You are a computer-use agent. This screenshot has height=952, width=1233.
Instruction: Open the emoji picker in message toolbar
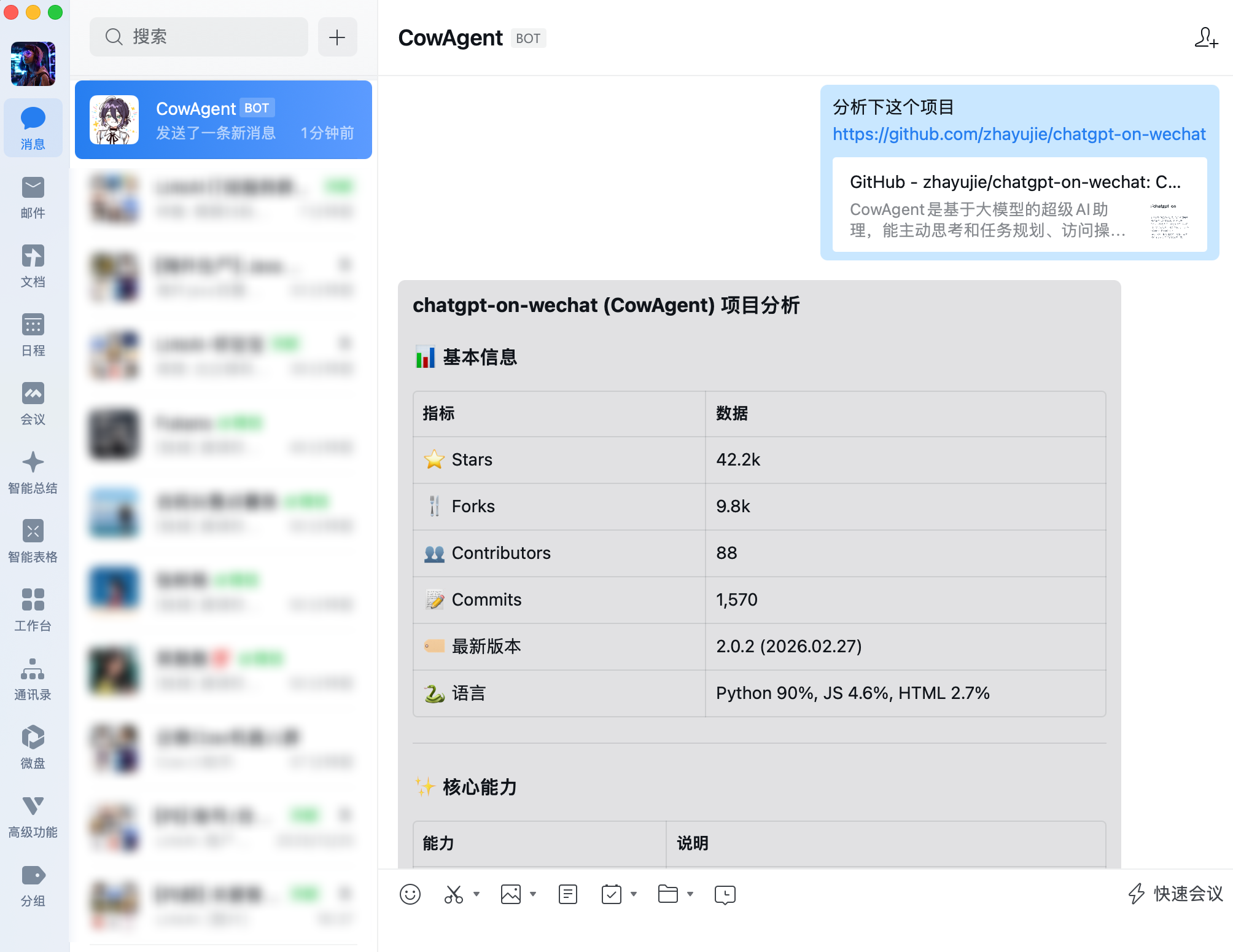[410, 894]
